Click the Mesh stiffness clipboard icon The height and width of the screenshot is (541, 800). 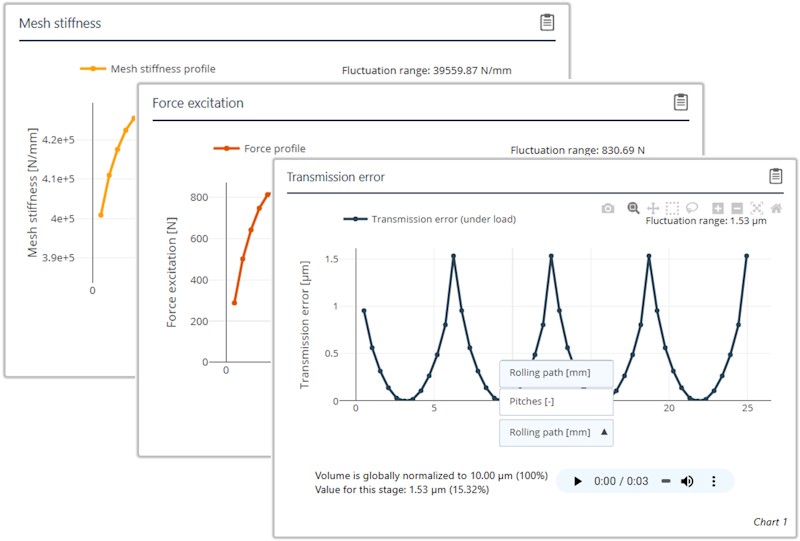click(x=546, y=22)
